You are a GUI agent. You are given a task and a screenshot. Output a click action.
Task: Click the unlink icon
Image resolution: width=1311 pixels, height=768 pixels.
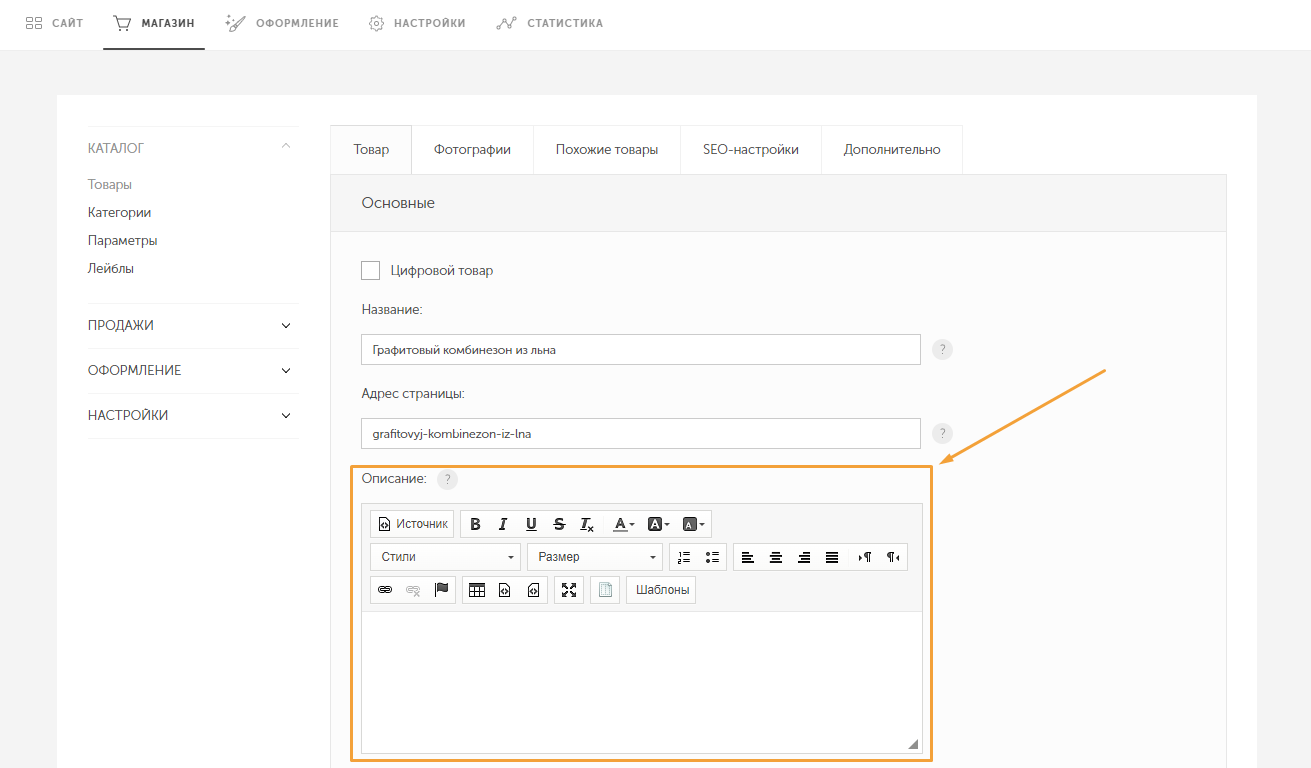pos(413,590)
